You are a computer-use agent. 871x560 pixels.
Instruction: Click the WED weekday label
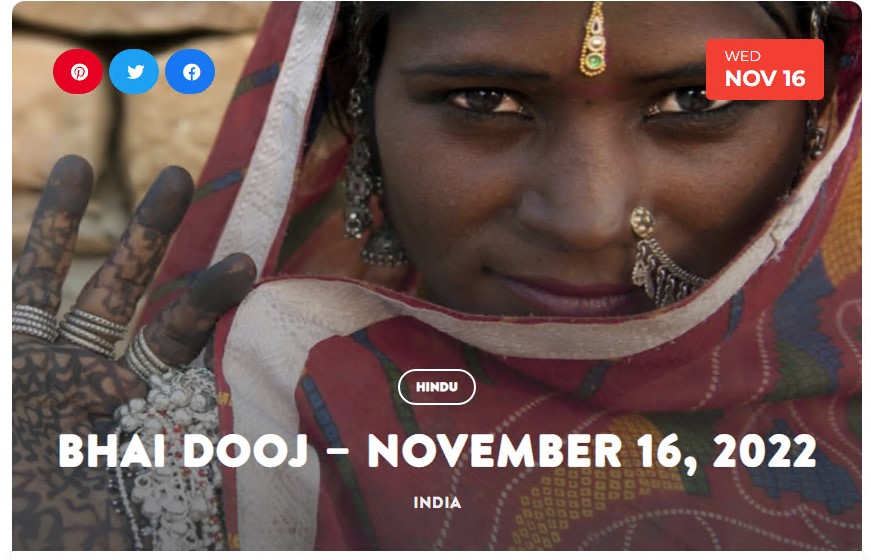(x=742, y=56)
